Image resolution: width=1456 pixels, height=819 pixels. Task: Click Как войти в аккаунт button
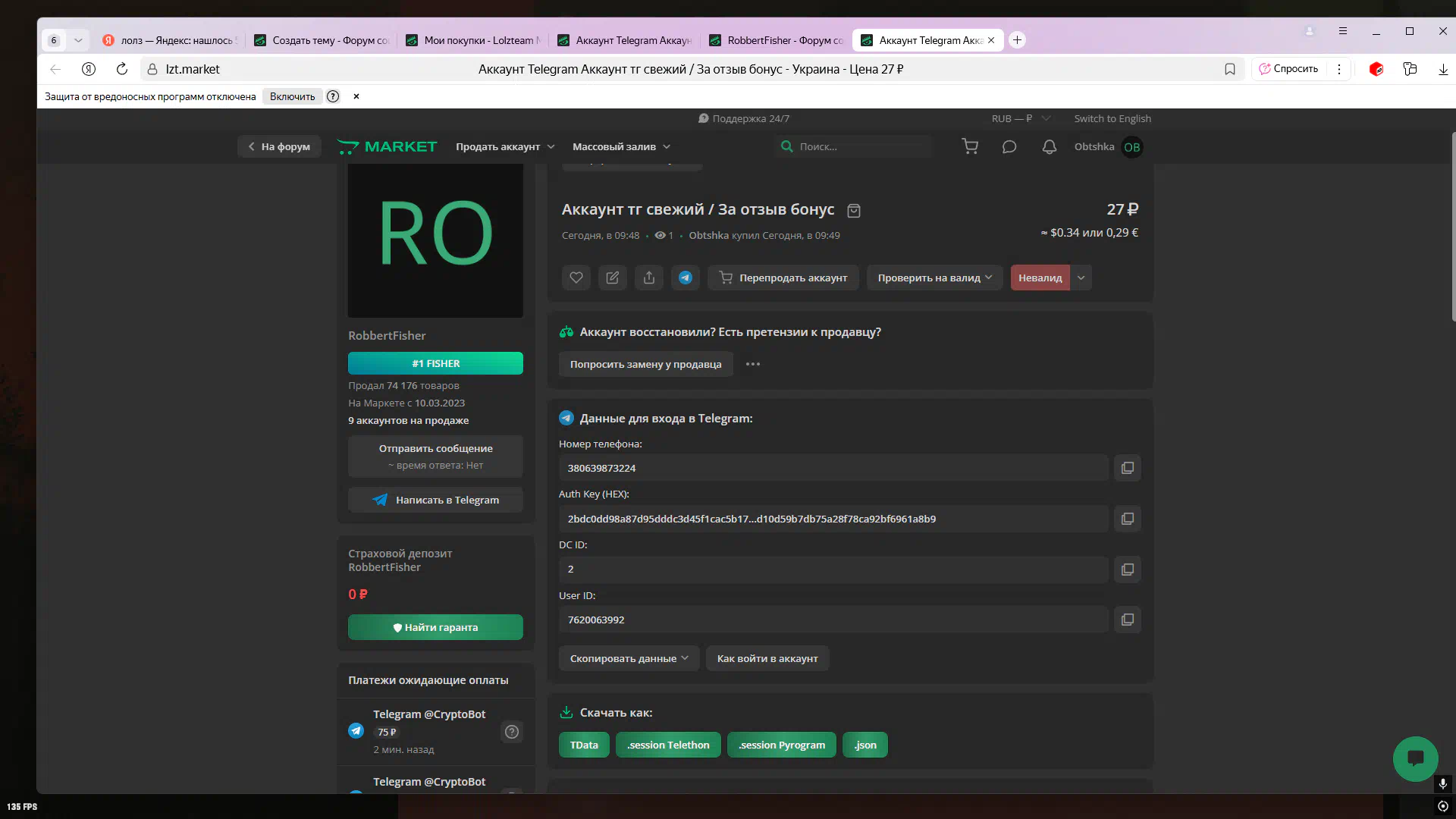click(x=767, y=658)
